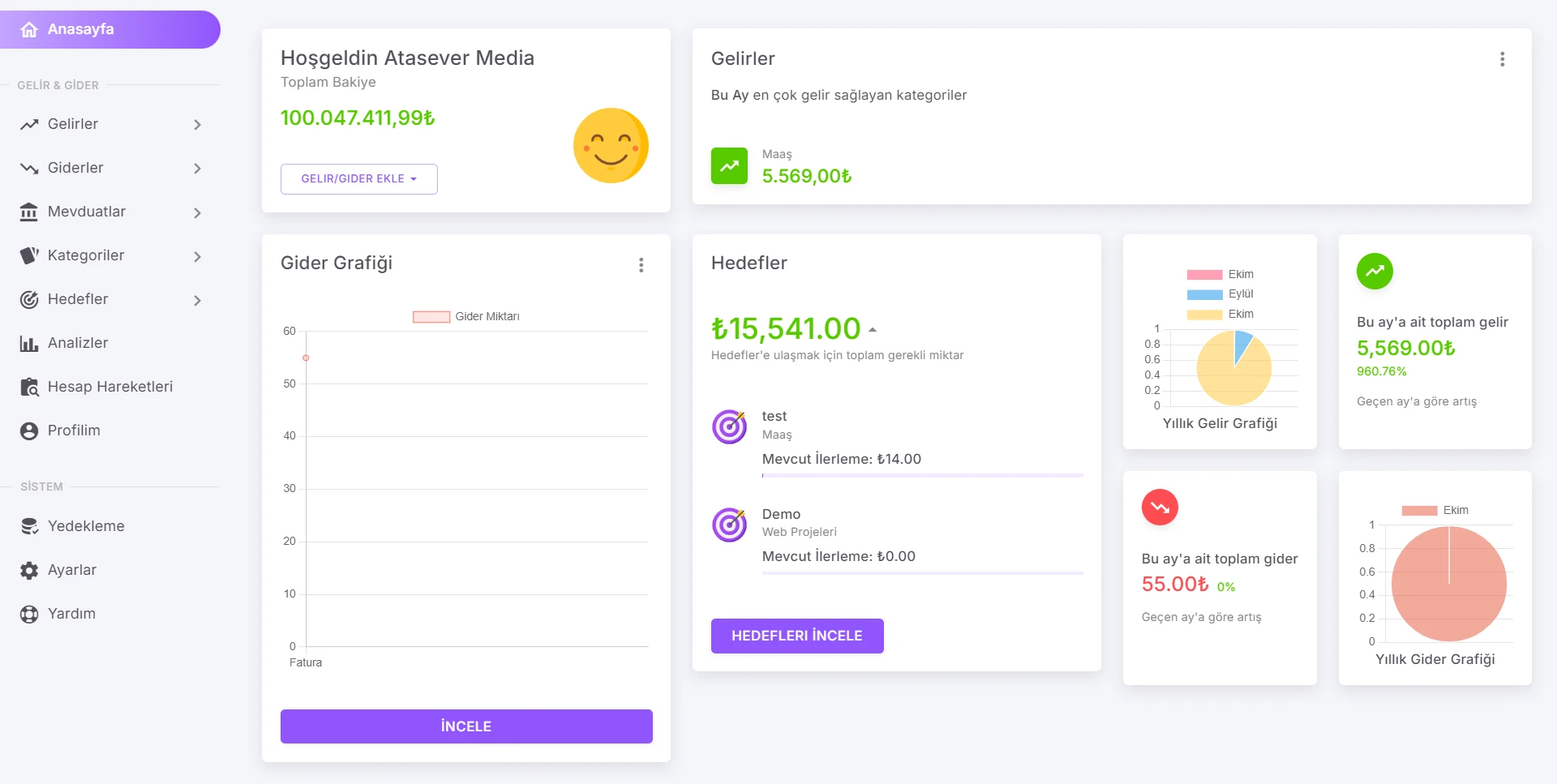The image size is (1557, 784).
Task: Click the Yardım lifebuoy icon
Action: [29, 615]
